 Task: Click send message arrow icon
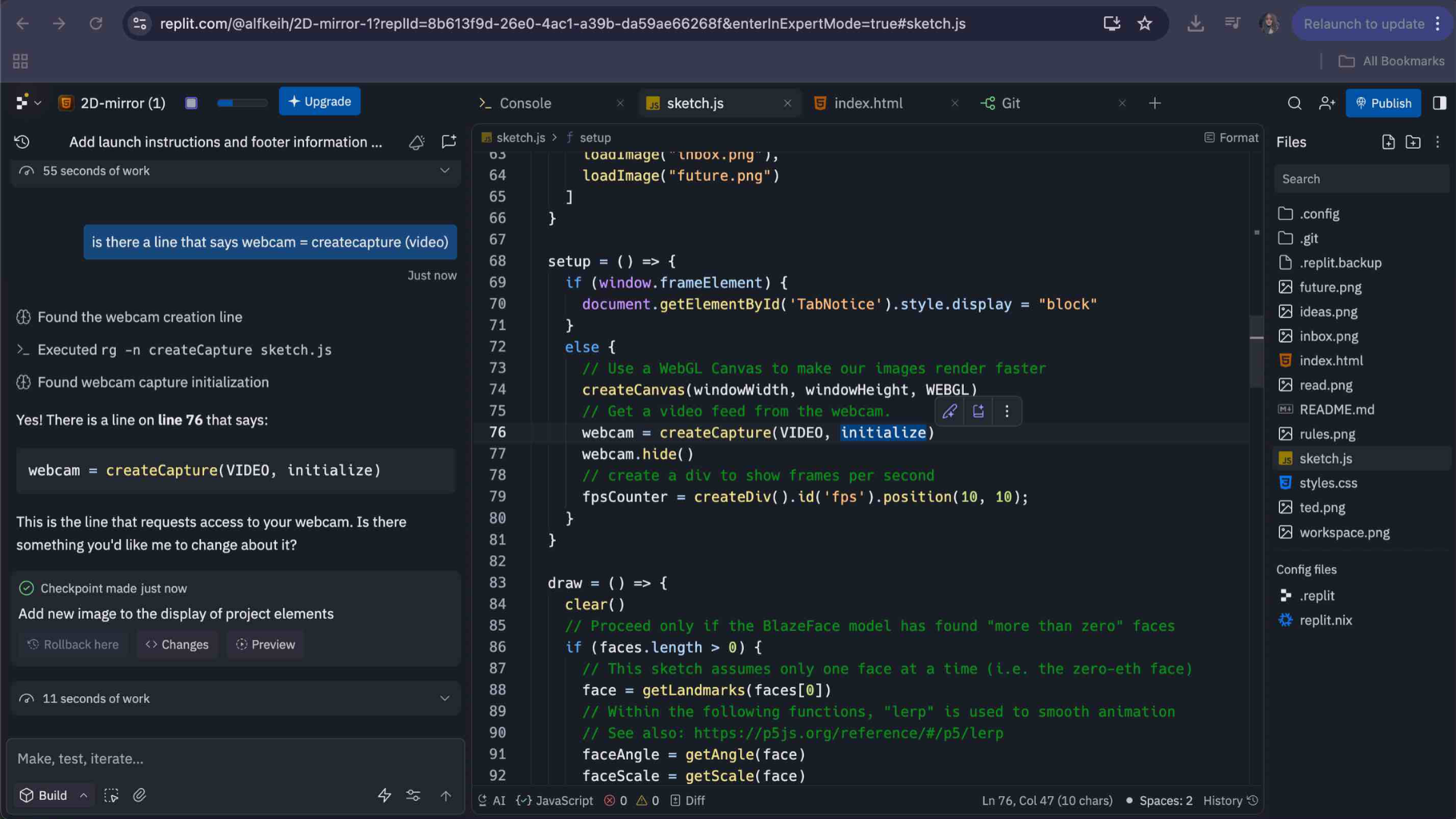(x=446, y=795)
